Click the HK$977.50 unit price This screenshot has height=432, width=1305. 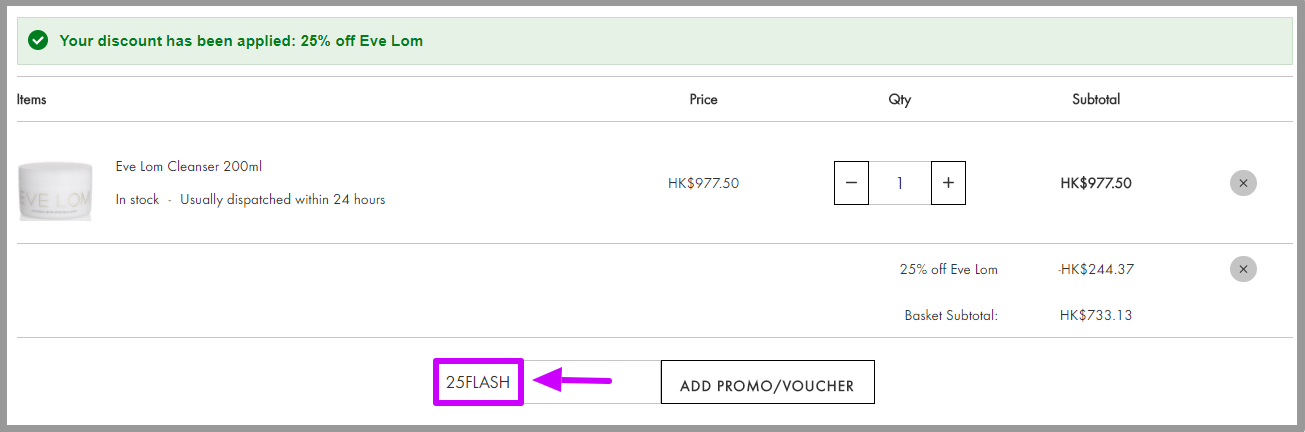(704, 183)
